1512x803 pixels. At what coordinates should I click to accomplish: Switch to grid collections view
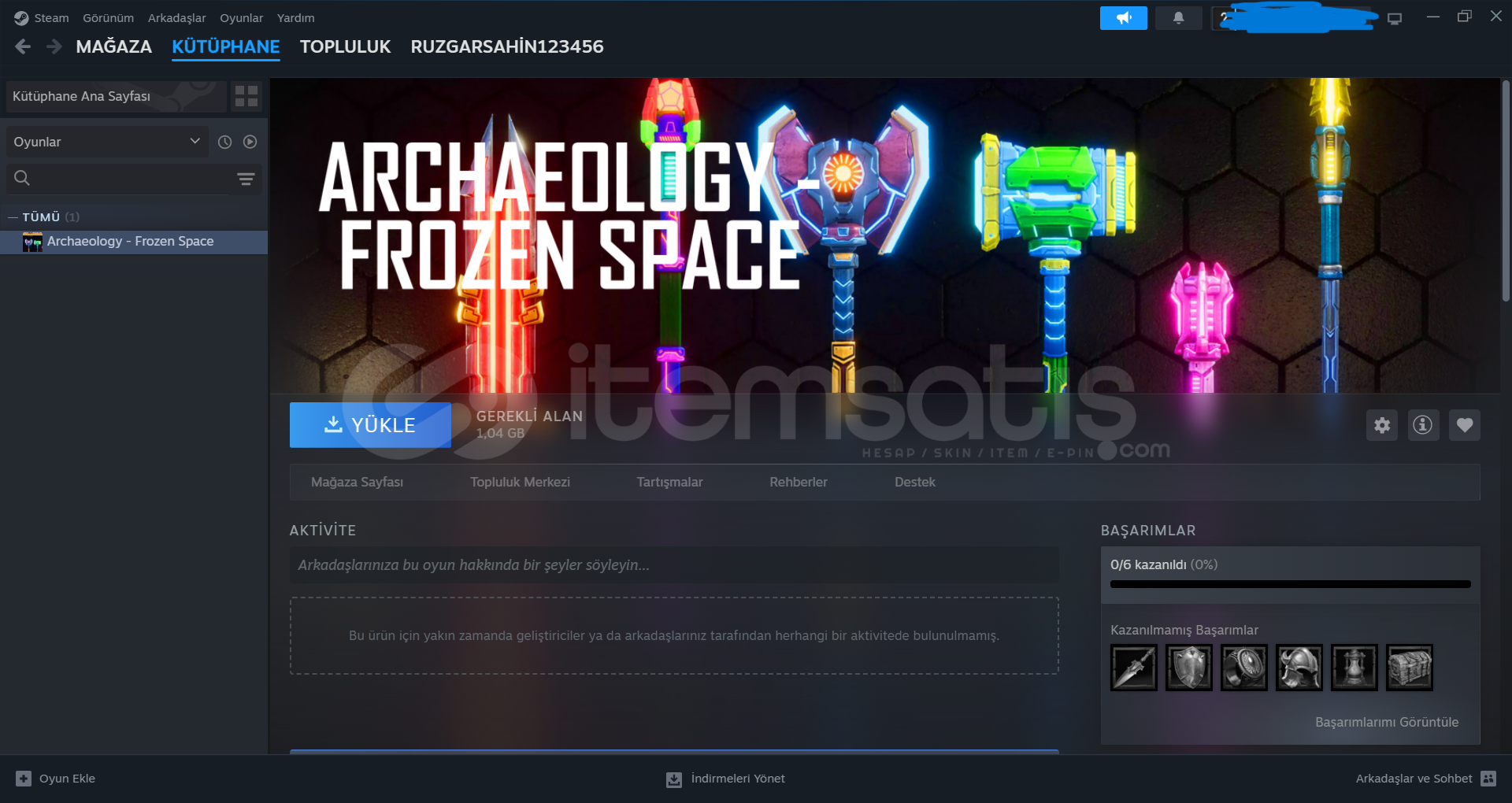click(246, 96)
